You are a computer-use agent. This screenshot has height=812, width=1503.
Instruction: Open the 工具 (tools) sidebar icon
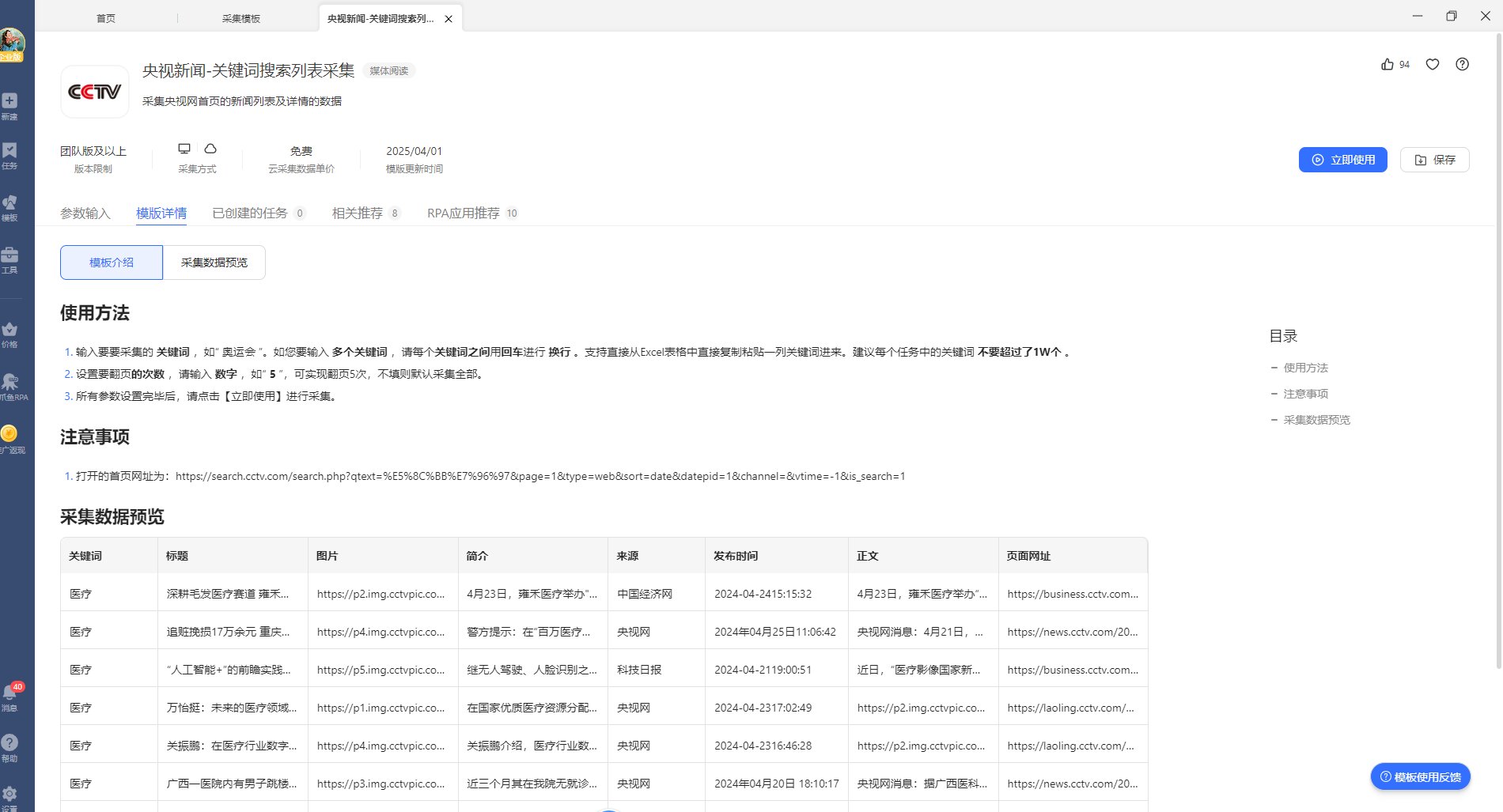coord(9,260)
